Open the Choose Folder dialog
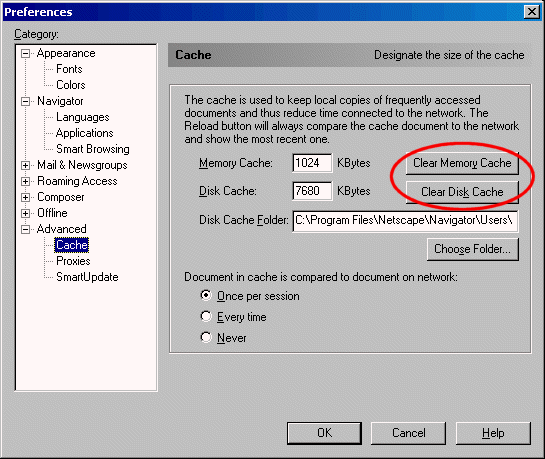Image resolution: width=545 pixels, height=459 pixels. tap(472, 249)
